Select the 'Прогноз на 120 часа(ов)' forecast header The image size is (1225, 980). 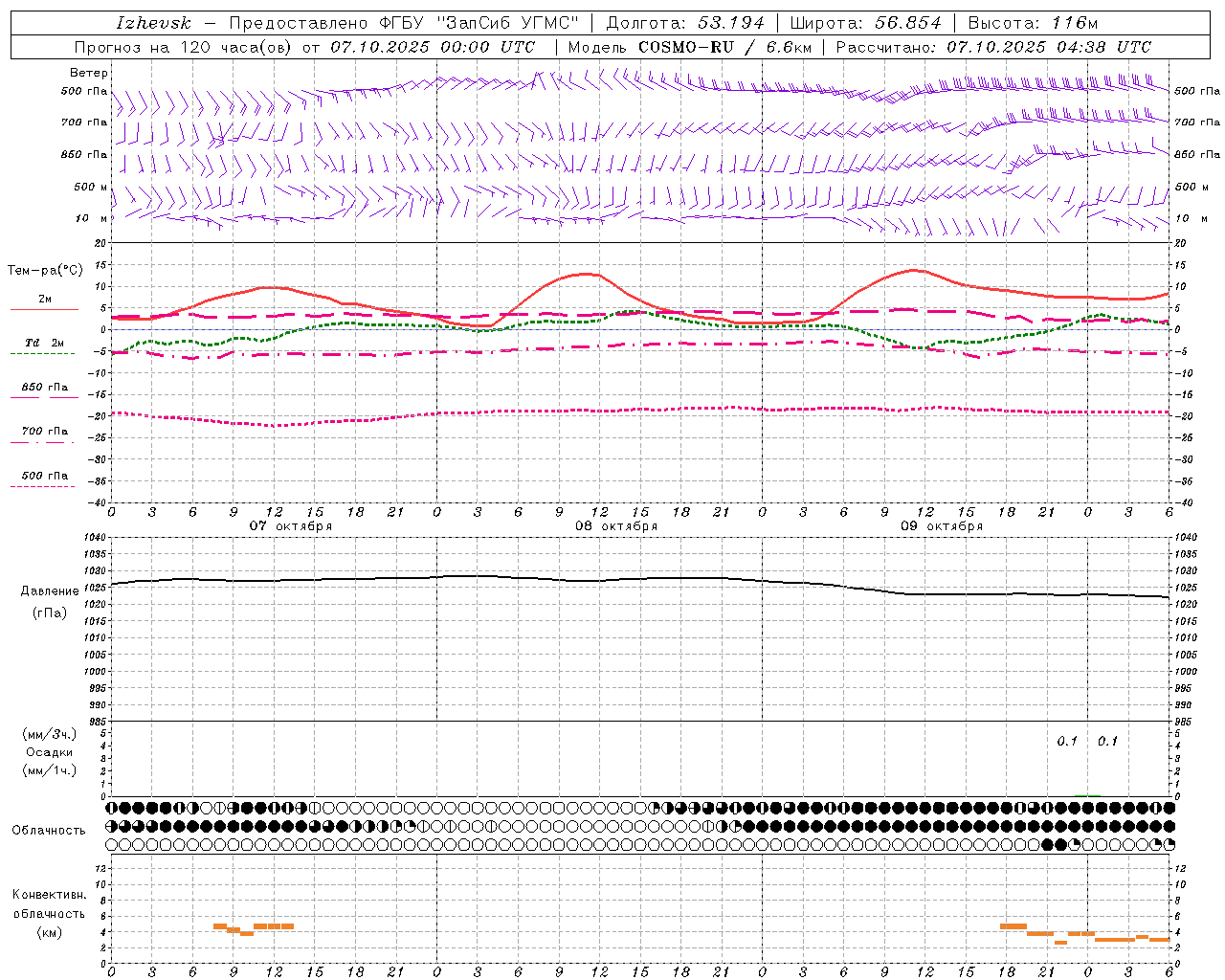(x=184, y=47)
